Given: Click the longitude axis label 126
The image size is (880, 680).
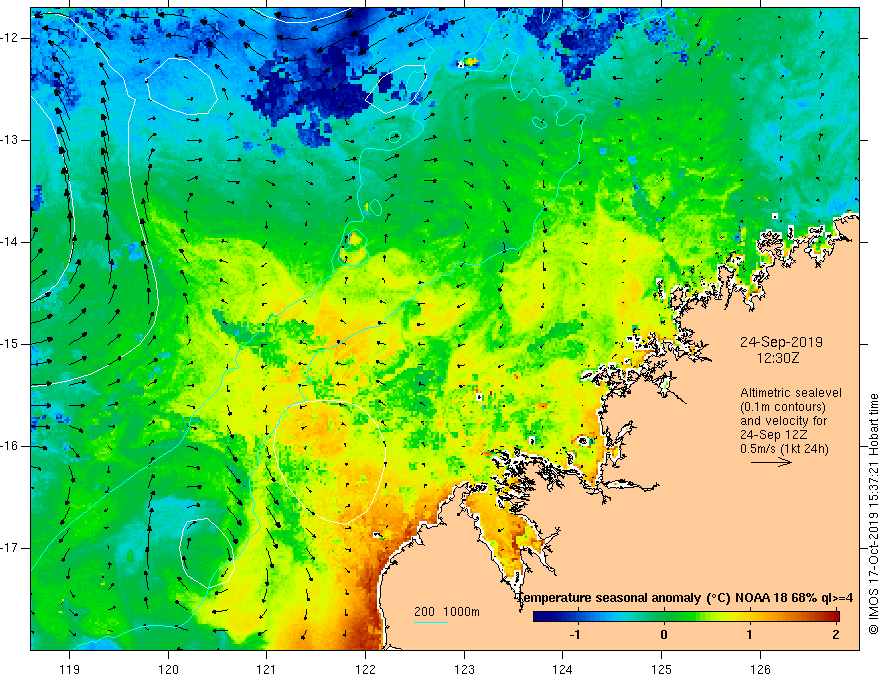Looking at the screenshot, I should pos(760,669).
